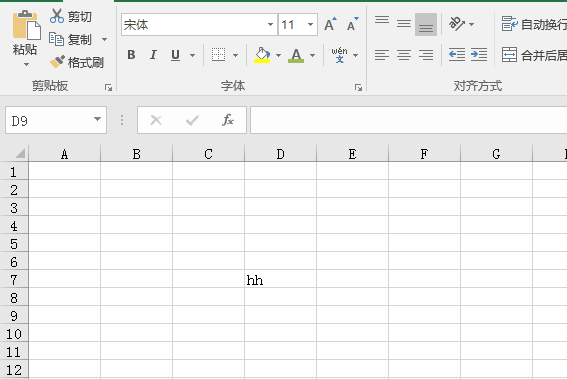The height and width of the screenshot is (379, 567).
Task: Open the font name 宋体 dropdown
Action: (270, 25)
